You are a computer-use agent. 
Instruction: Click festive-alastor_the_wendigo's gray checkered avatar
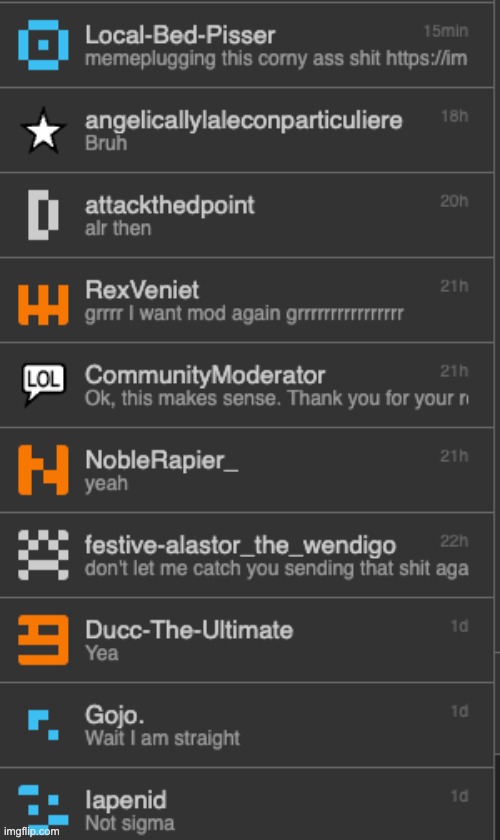43,555
